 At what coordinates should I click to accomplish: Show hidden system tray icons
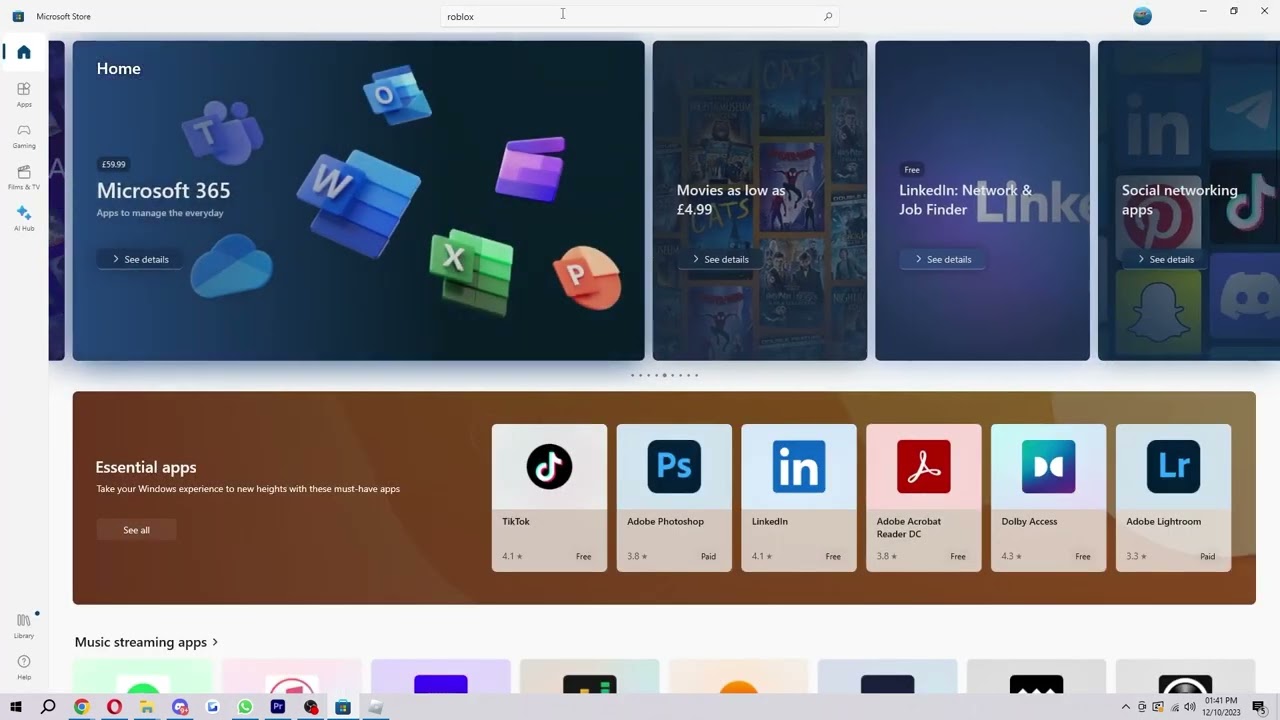click(1126, 707)
